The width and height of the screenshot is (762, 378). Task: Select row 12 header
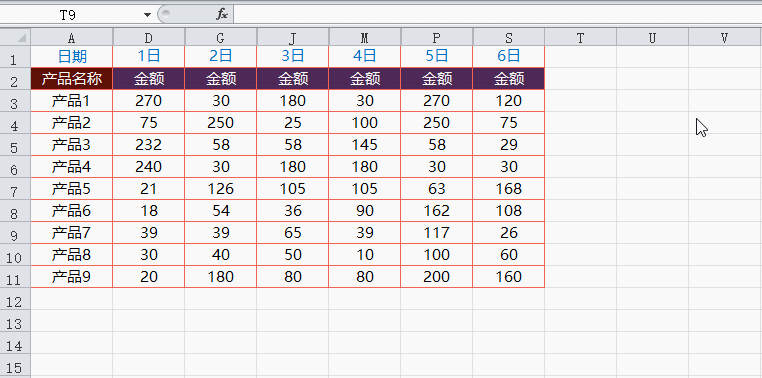point(15,299)
